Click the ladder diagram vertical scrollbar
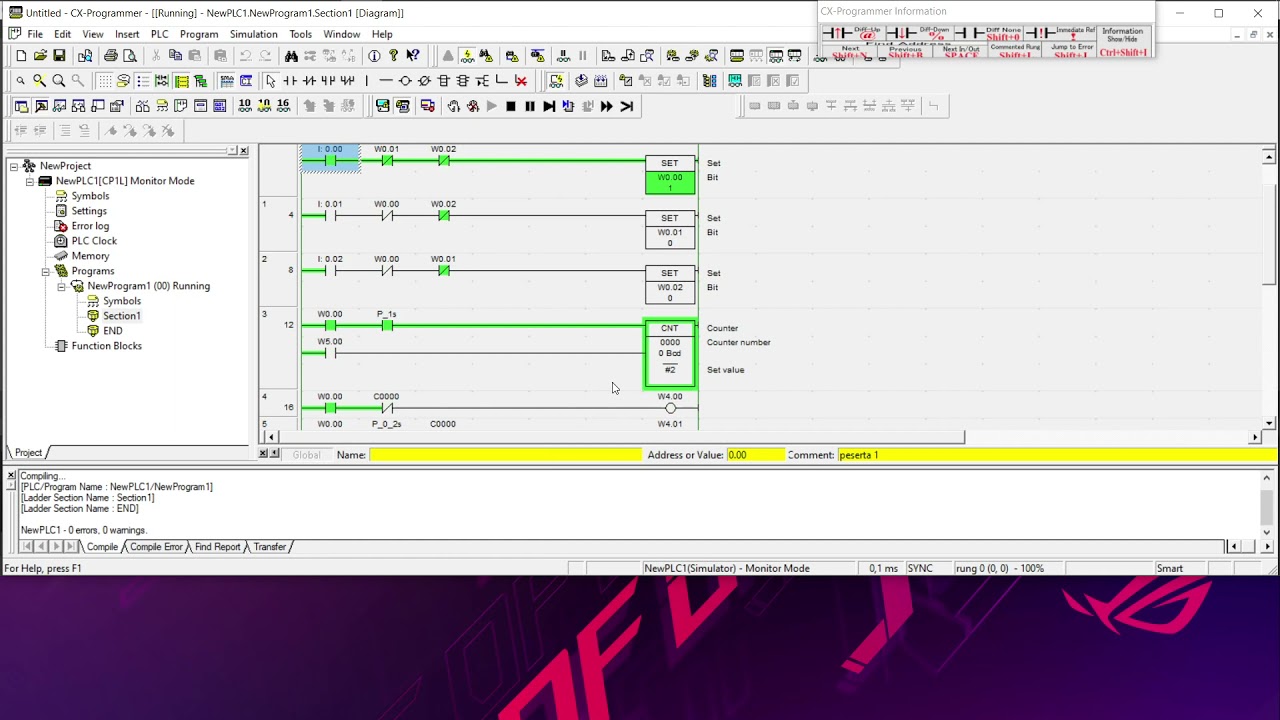 [1269, 290]
